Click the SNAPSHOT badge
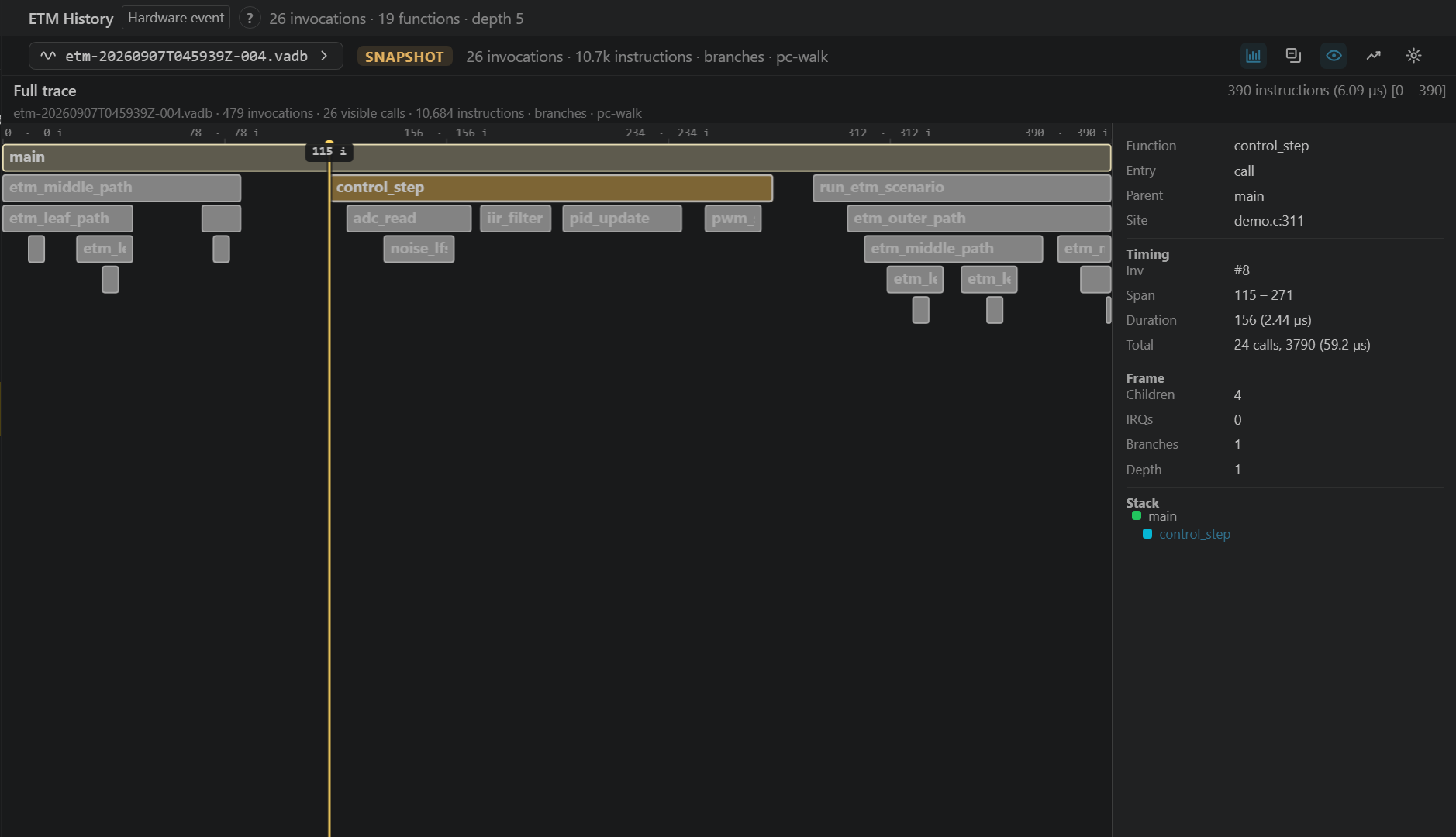 (x=405, y=57)
